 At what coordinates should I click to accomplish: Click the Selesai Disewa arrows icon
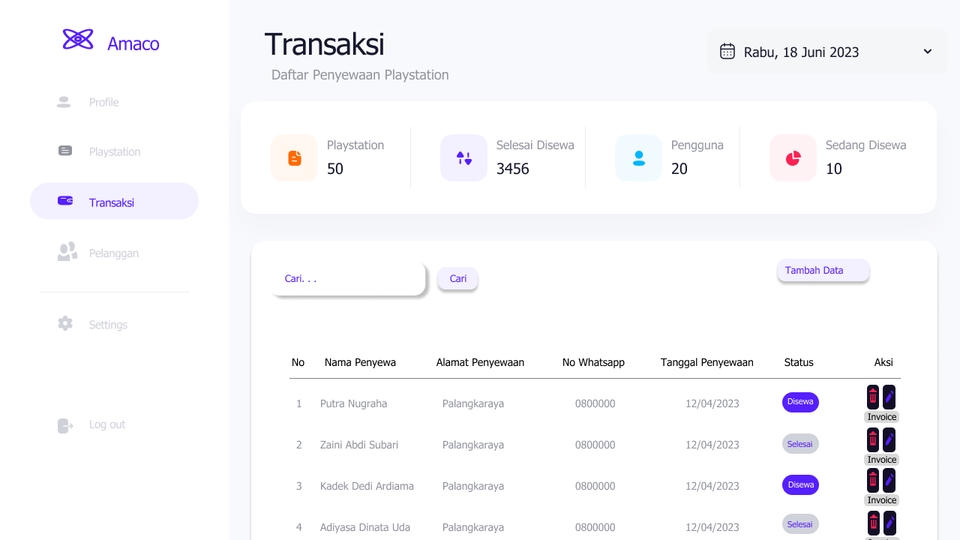click(464, 158)
